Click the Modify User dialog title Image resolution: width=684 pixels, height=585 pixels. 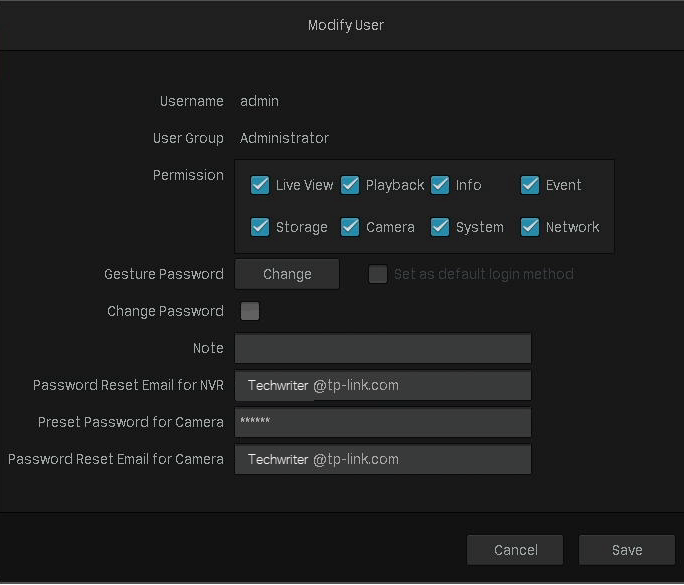coord(346,25)
